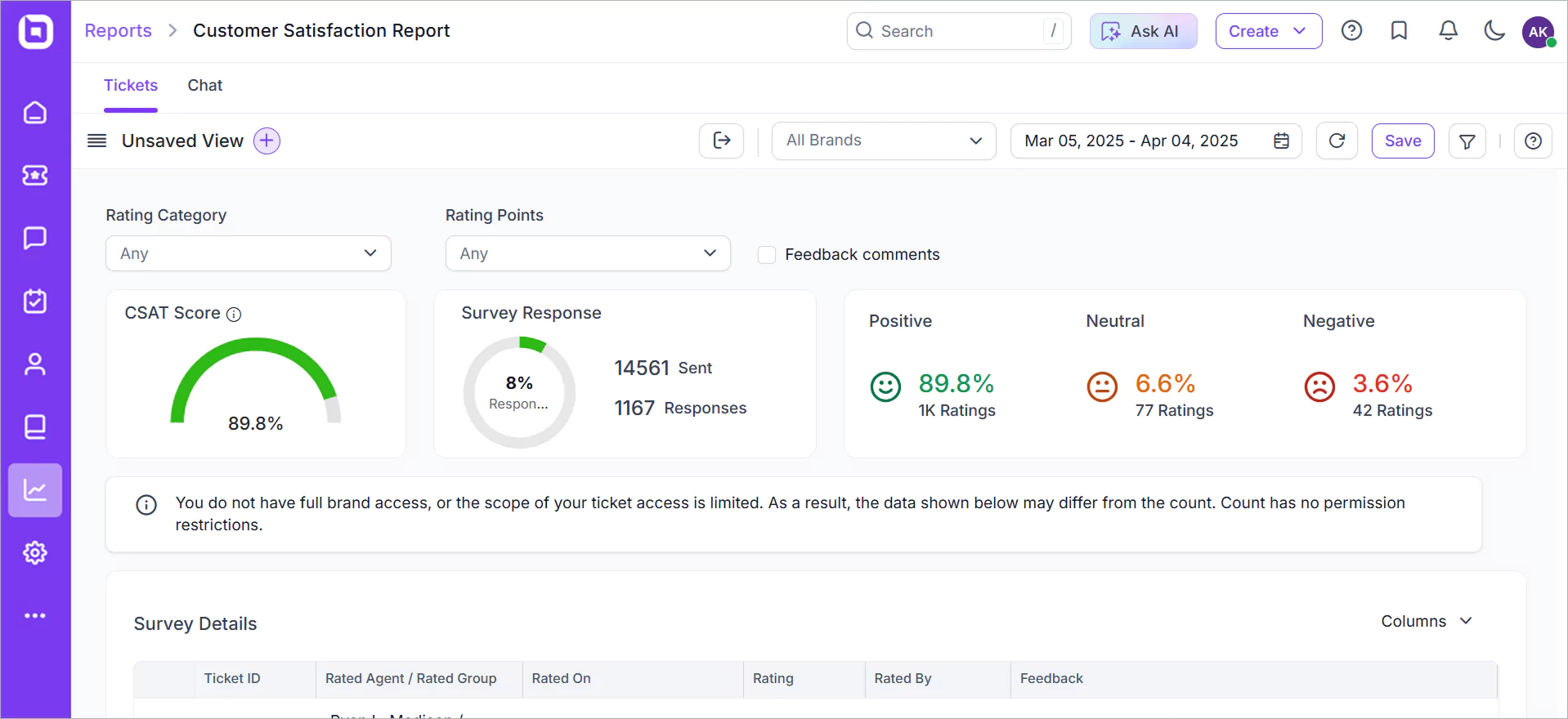Show more sidebar options (three dots)
Image resolution: width=1568 pixels, height=719 pixels.
point(35,615)
